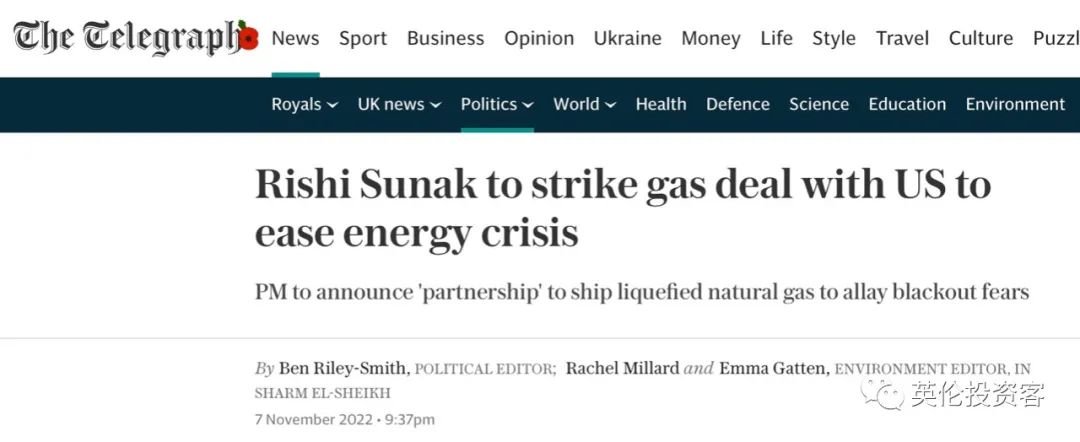Go to the Sport section

[x=363, y=39]
